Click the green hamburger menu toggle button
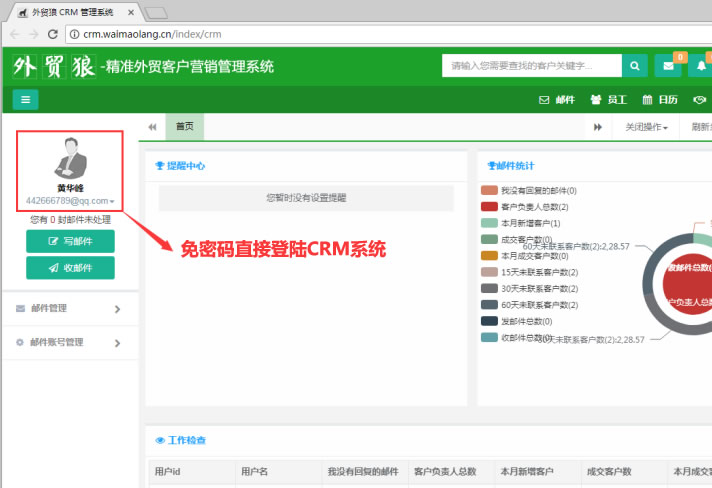The height and width of the screenshot is (488, 712). pyautogui.click(x=26, y=99)
